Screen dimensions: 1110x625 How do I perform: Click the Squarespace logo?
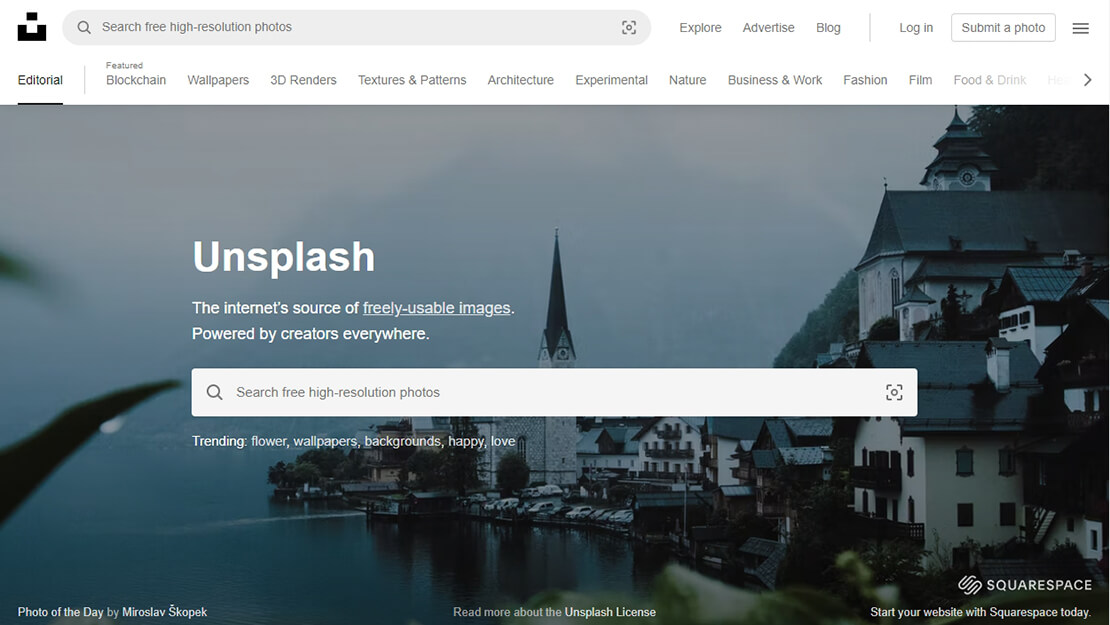1024,585
